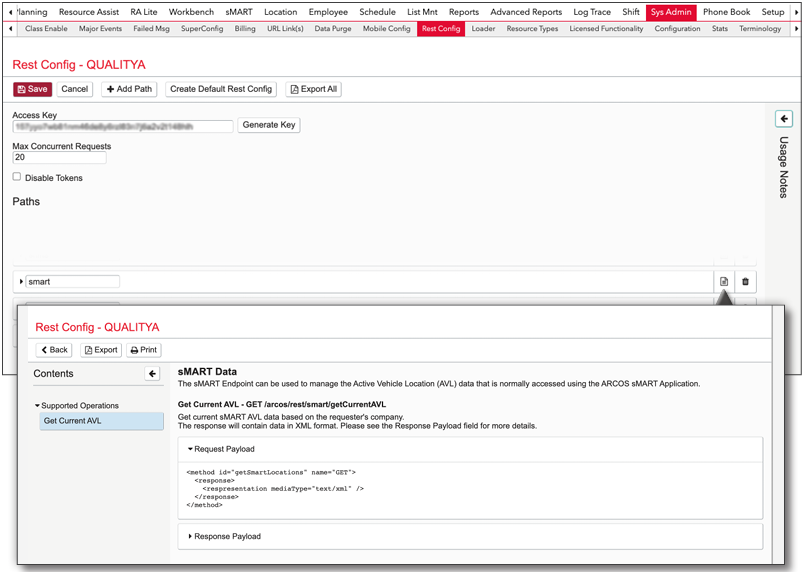Open the Log Trace menu

pos(592,12)
